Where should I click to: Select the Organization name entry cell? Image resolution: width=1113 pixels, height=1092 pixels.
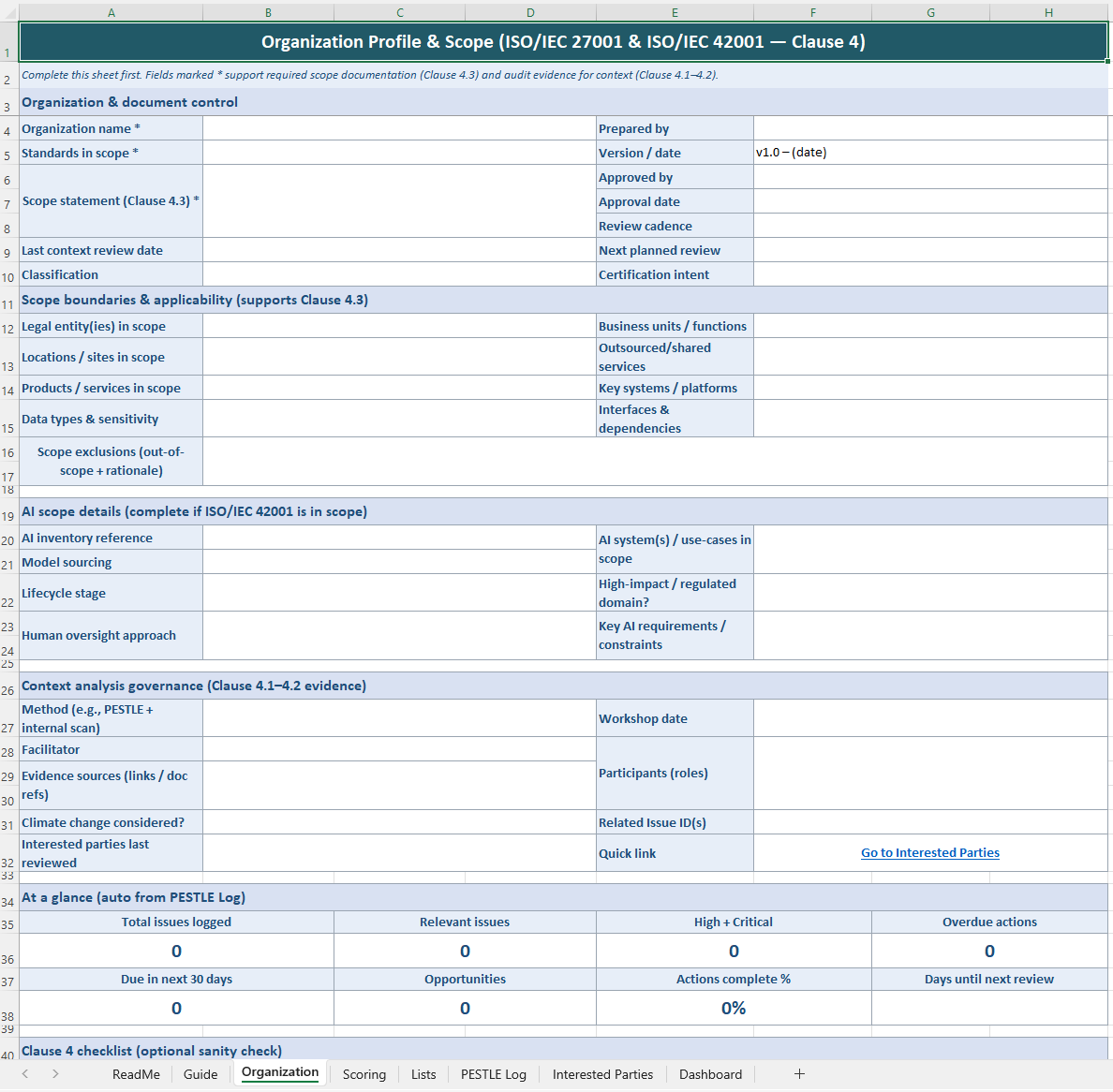tap(399, 128)
